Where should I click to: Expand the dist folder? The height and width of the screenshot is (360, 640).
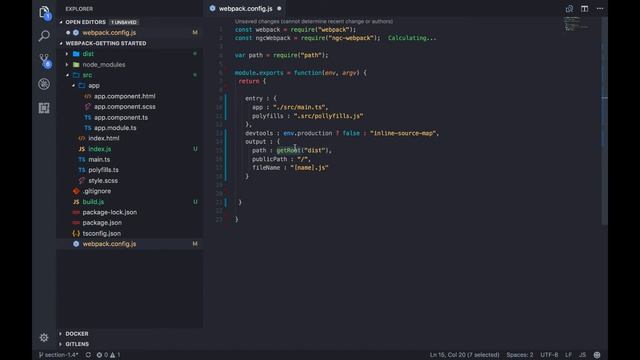pyautogui.click(x=88, y=54)
